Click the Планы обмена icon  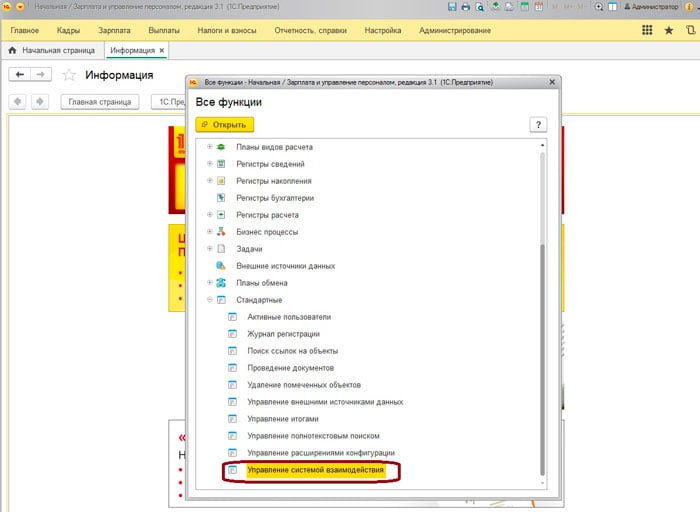221,283
